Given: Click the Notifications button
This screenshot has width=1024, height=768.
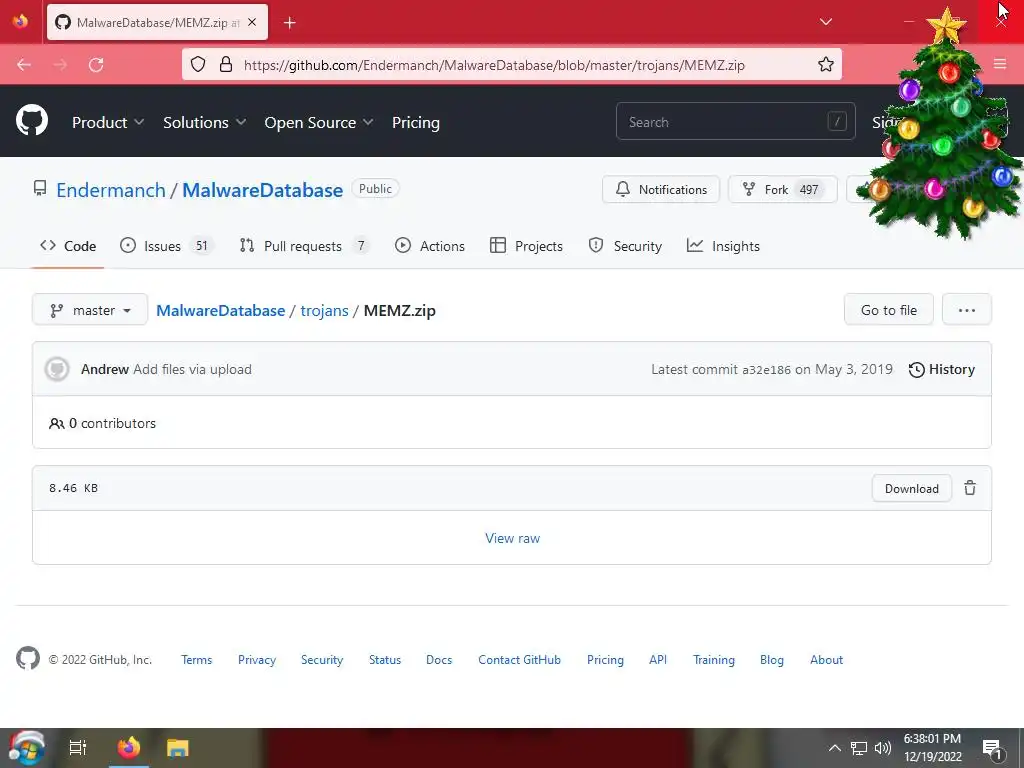Looking at the screenshot, I should pyautogui.click(x=661, y=189).
